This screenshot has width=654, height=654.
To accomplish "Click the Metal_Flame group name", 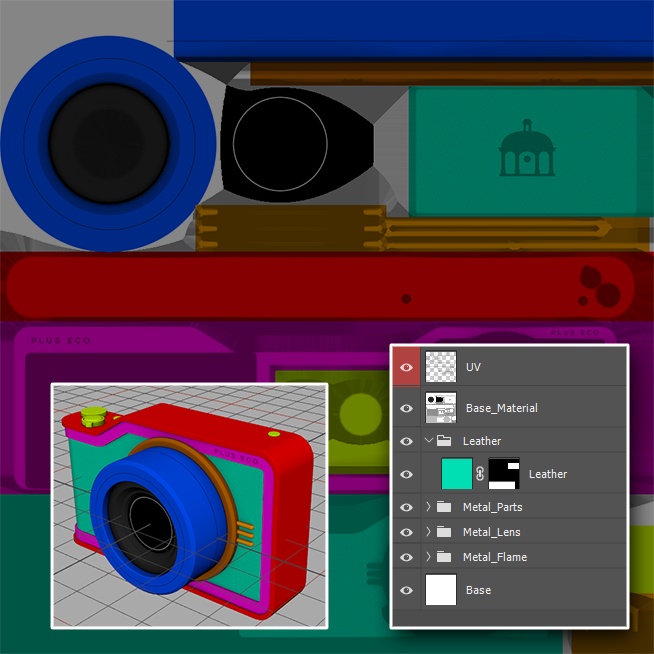I will pyautogui.click(x=495, y=557).
